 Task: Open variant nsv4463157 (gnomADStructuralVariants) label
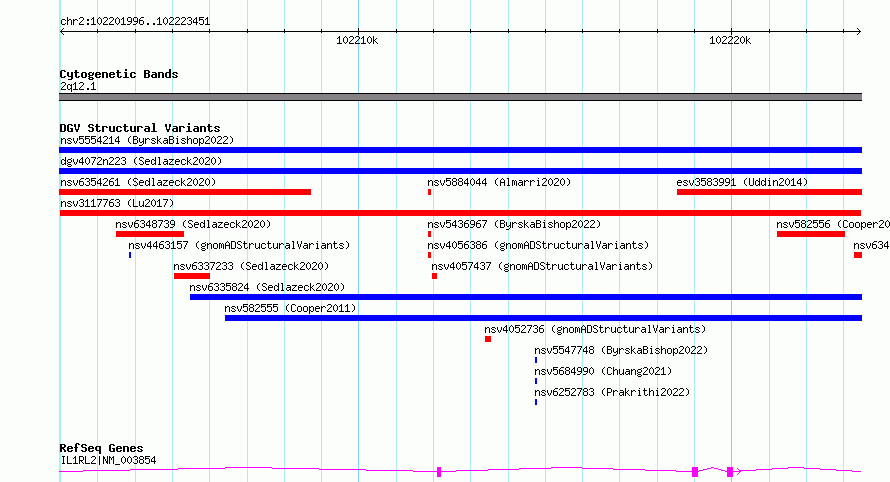click(x=239, y=245)
